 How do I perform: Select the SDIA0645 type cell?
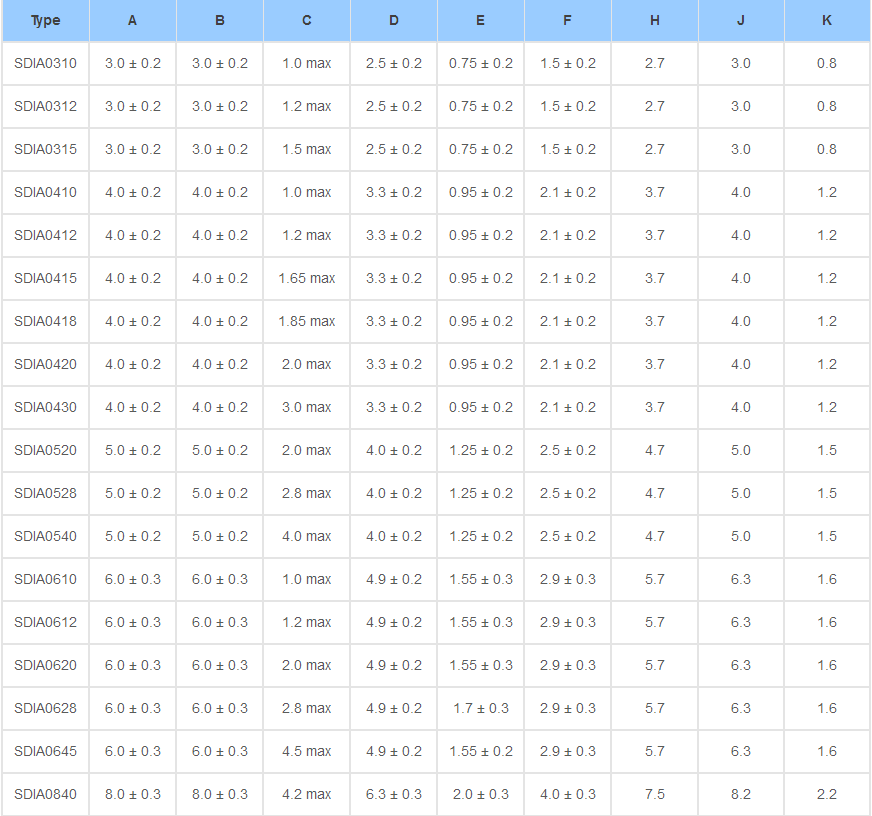(x=46, y=751)
